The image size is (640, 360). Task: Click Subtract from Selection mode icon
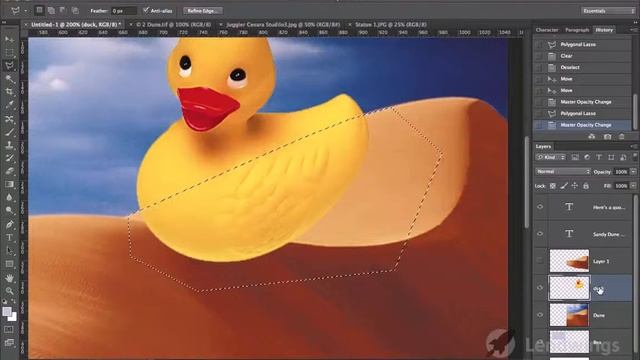[63, 11]
